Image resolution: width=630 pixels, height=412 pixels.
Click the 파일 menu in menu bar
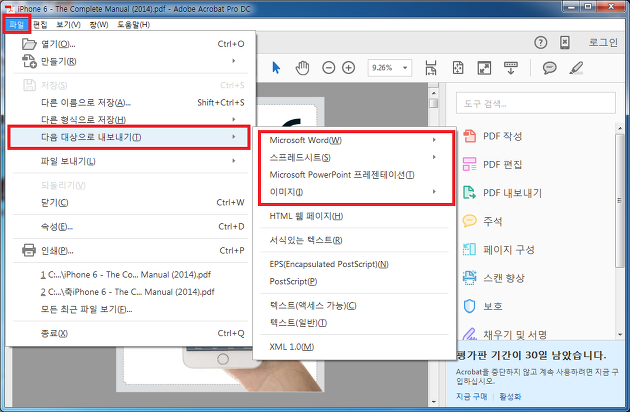tap(16, 25)
